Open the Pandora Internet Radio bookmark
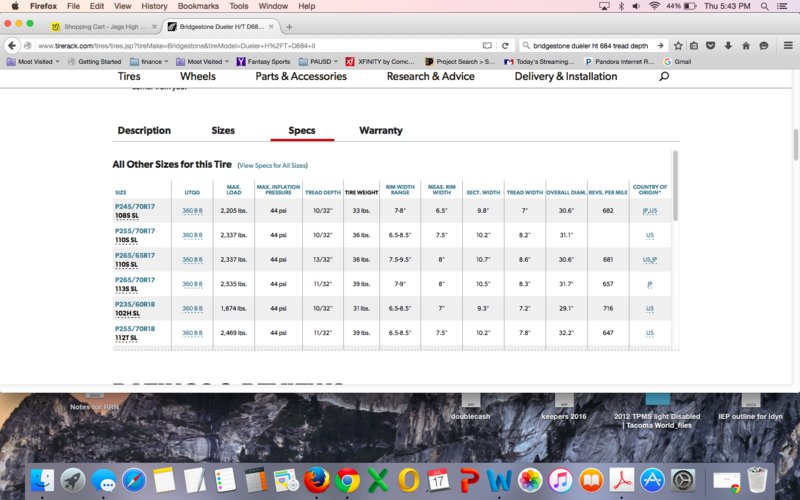Viewport: 800px width, 500px height. [x=619, y=61]
